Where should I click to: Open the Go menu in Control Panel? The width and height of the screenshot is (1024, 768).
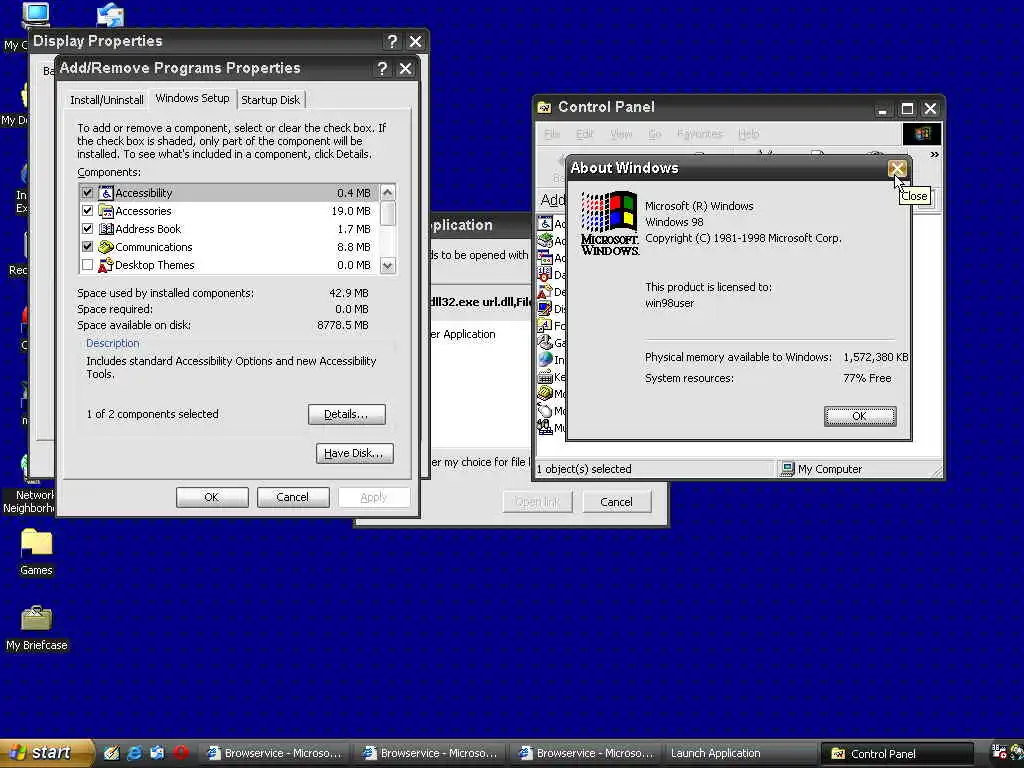tap(654, 134)
